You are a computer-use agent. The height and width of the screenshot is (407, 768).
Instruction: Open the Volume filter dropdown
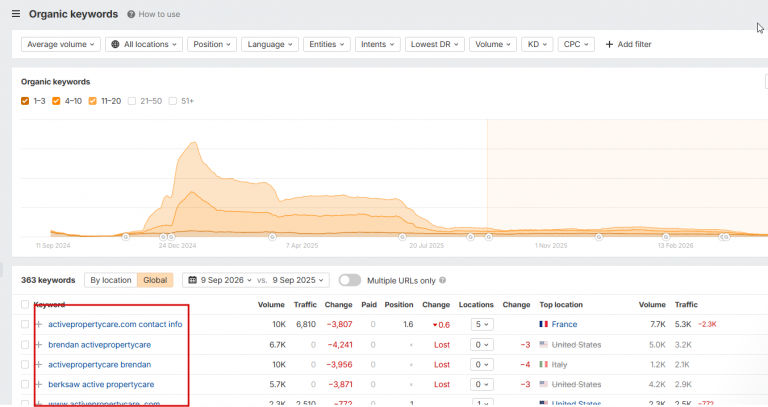click(x=493, y=44)
